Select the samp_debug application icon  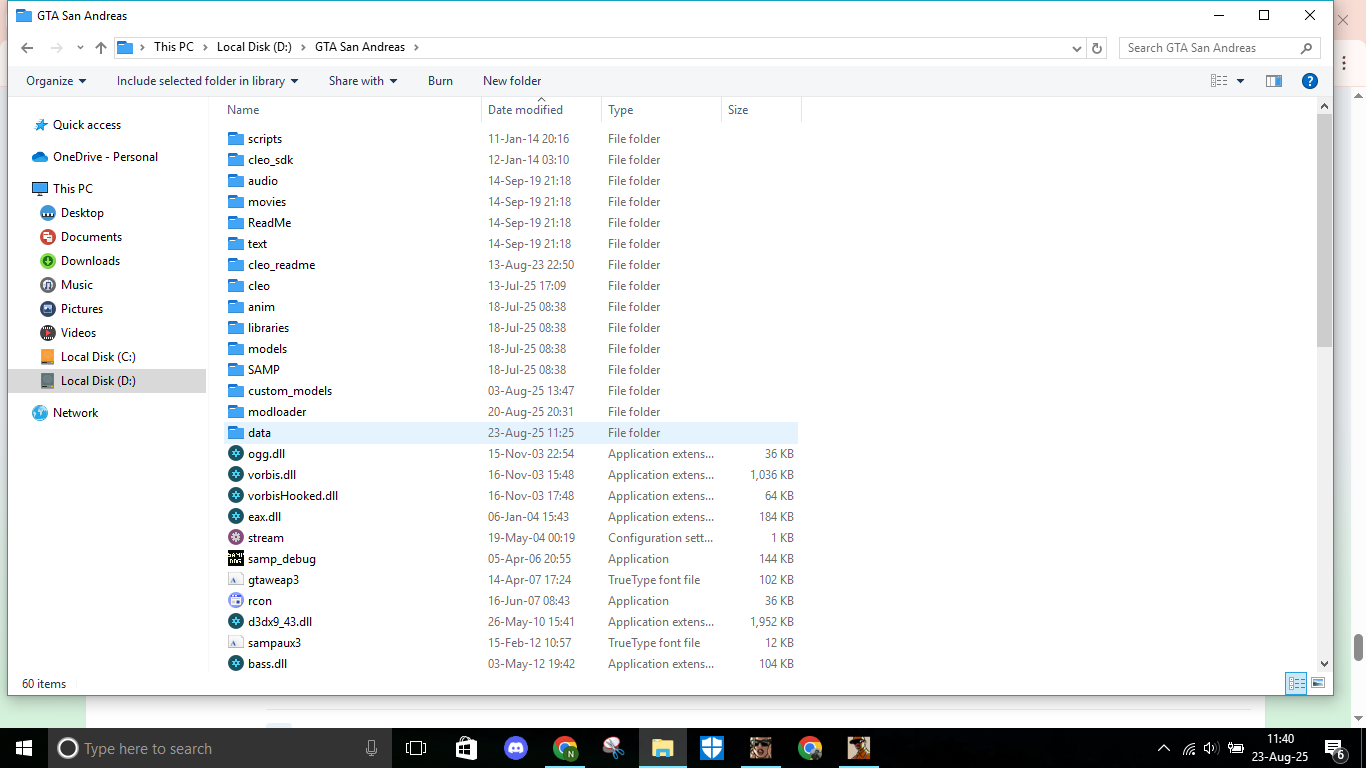click(236, 559)
